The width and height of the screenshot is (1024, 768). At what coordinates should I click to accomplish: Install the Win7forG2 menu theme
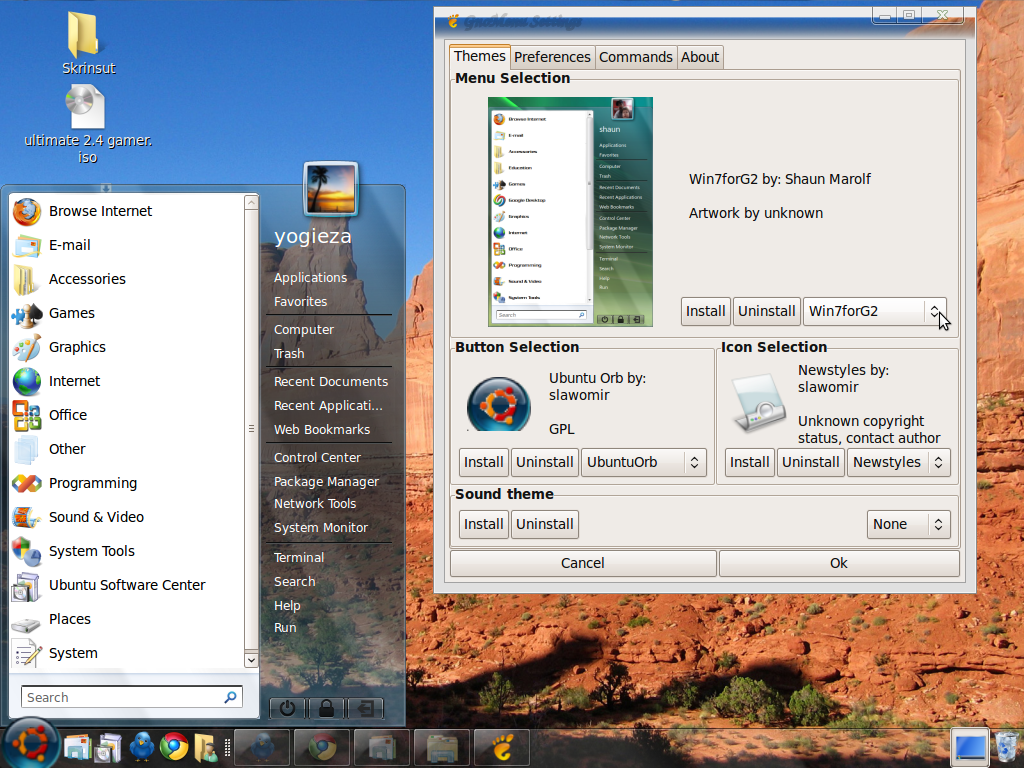(705, 311)
